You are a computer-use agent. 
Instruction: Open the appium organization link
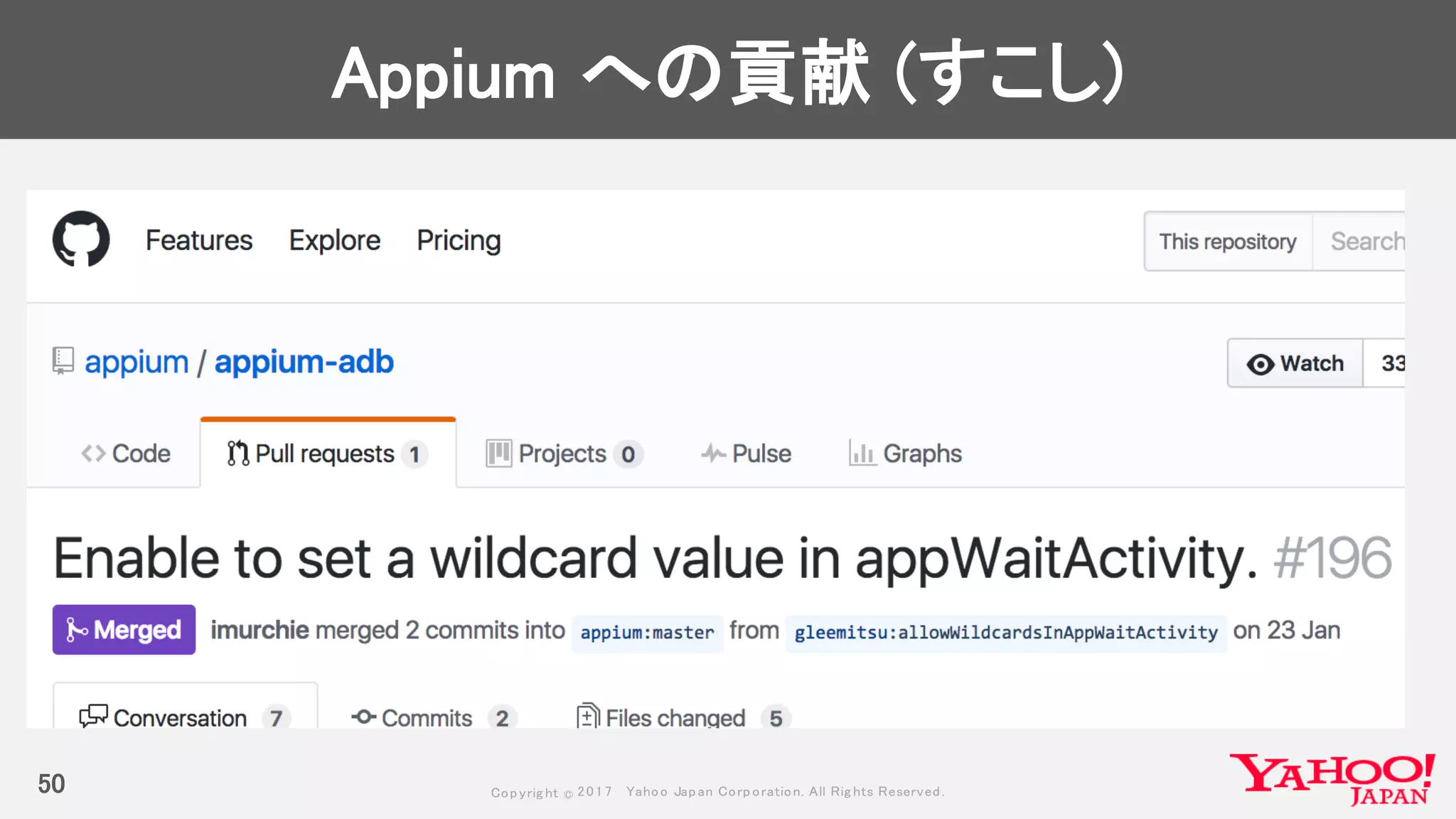[136, 363]
